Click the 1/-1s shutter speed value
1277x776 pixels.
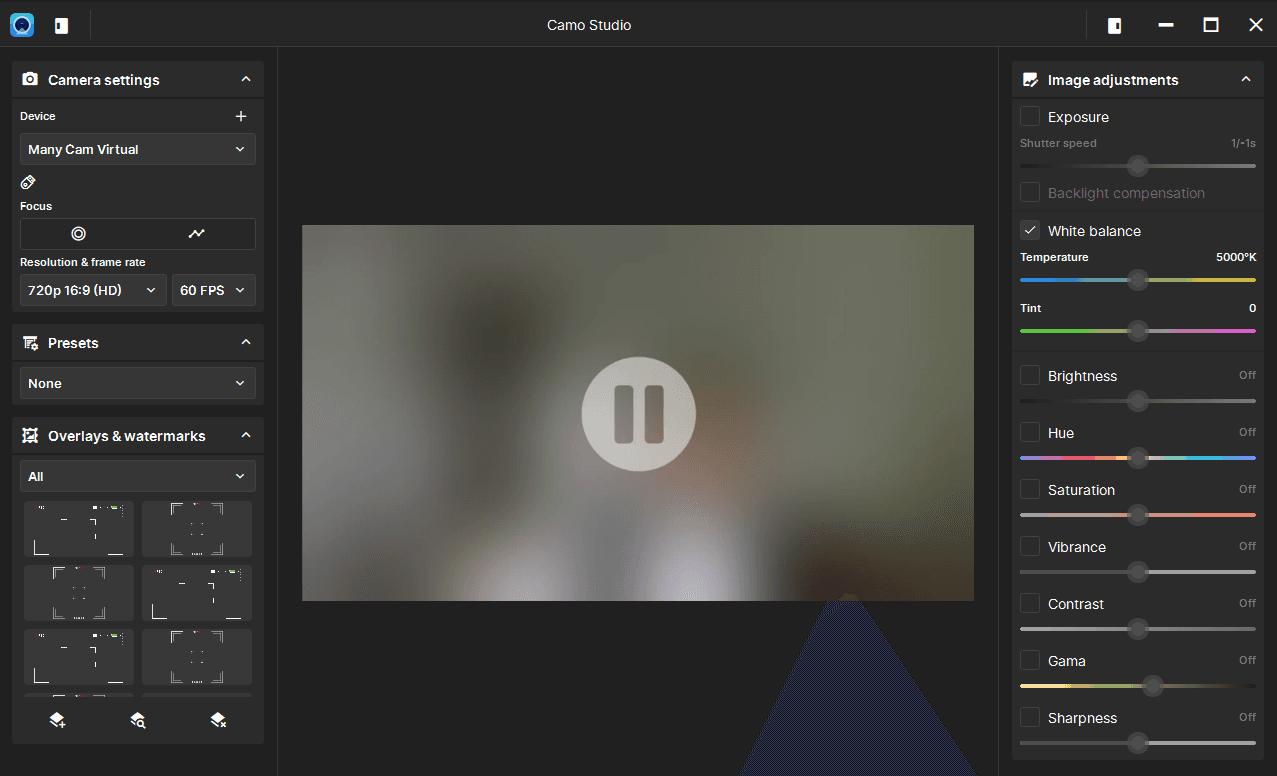coord(1243,143)
